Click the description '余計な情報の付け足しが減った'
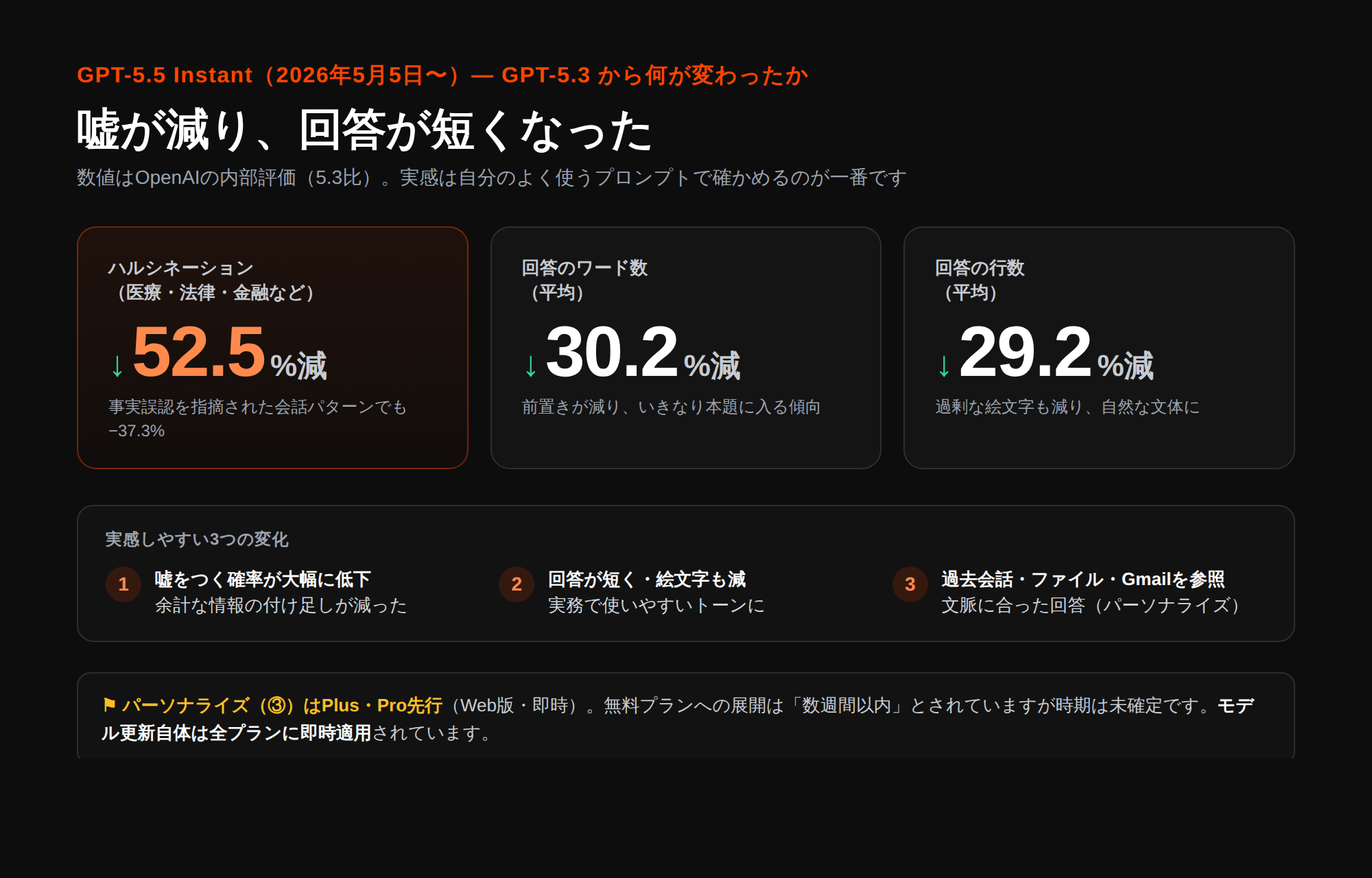 click(x=281, y=605)
